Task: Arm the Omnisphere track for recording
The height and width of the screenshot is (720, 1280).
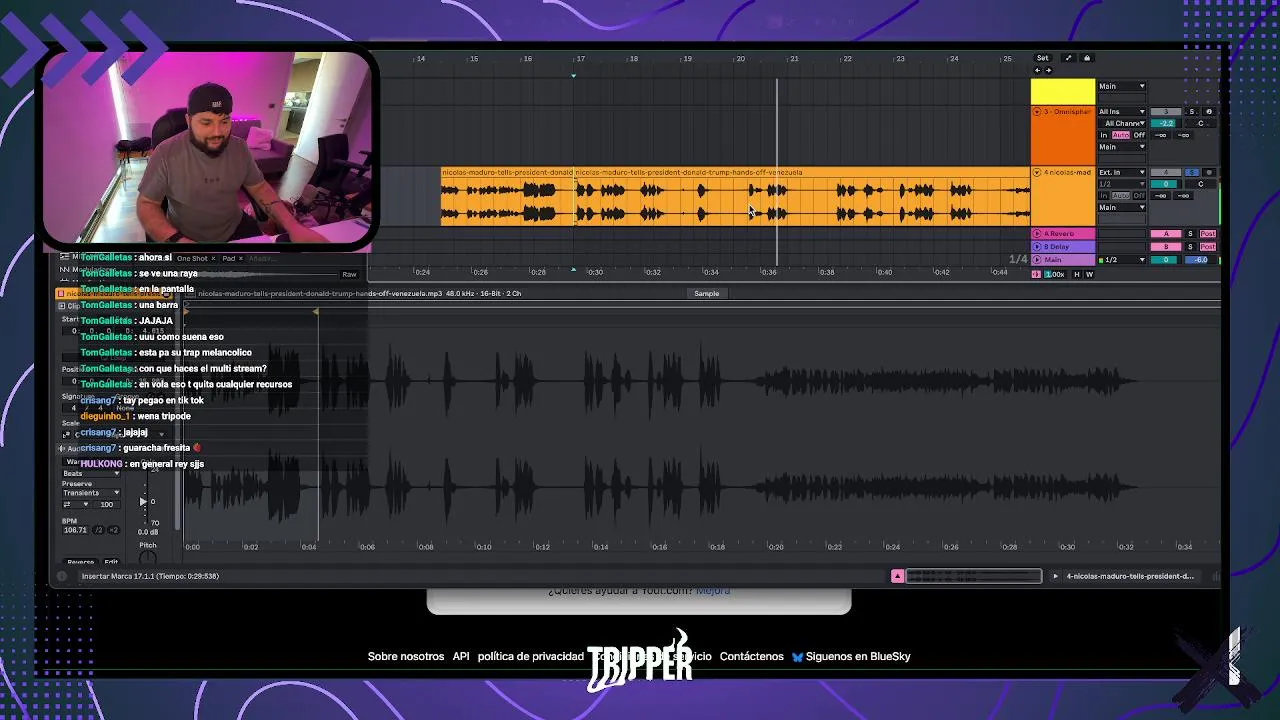Action: (1209, 112)
